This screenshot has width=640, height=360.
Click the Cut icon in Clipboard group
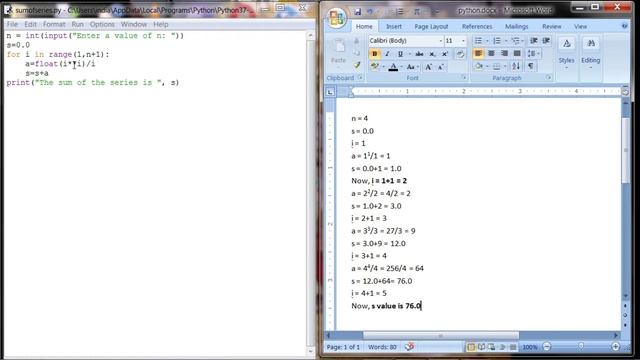coord(357,41)
